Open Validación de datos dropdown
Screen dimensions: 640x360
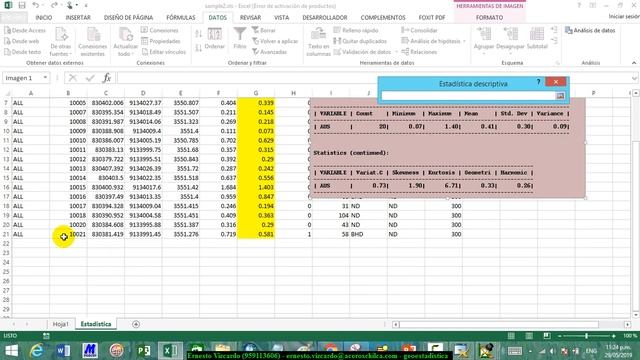click(x=365, y=52)
